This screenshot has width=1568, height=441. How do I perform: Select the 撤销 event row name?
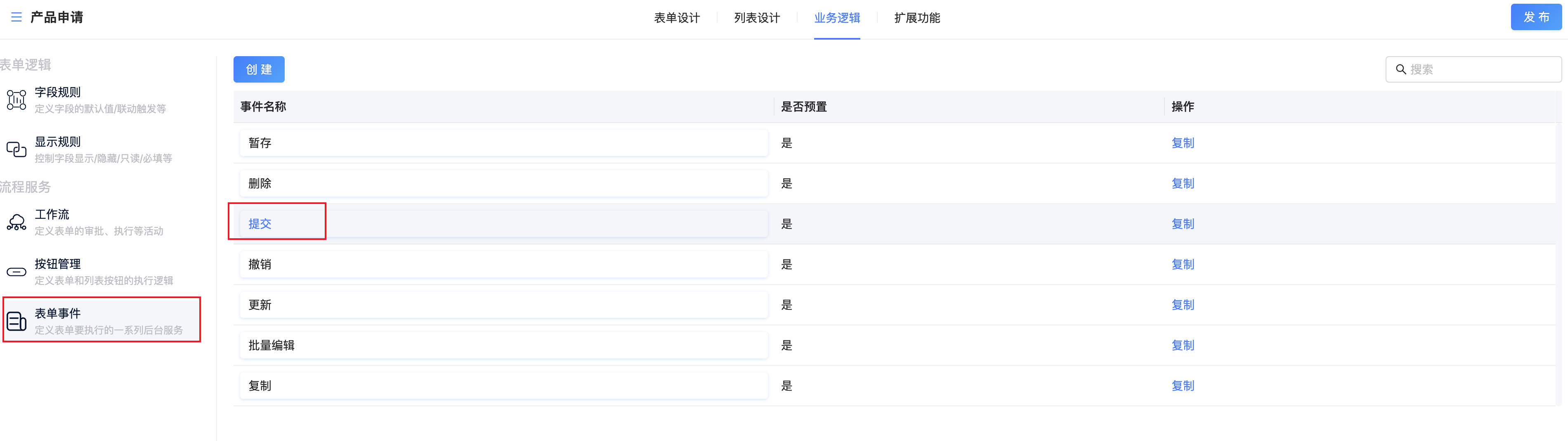tap(260, 264)
